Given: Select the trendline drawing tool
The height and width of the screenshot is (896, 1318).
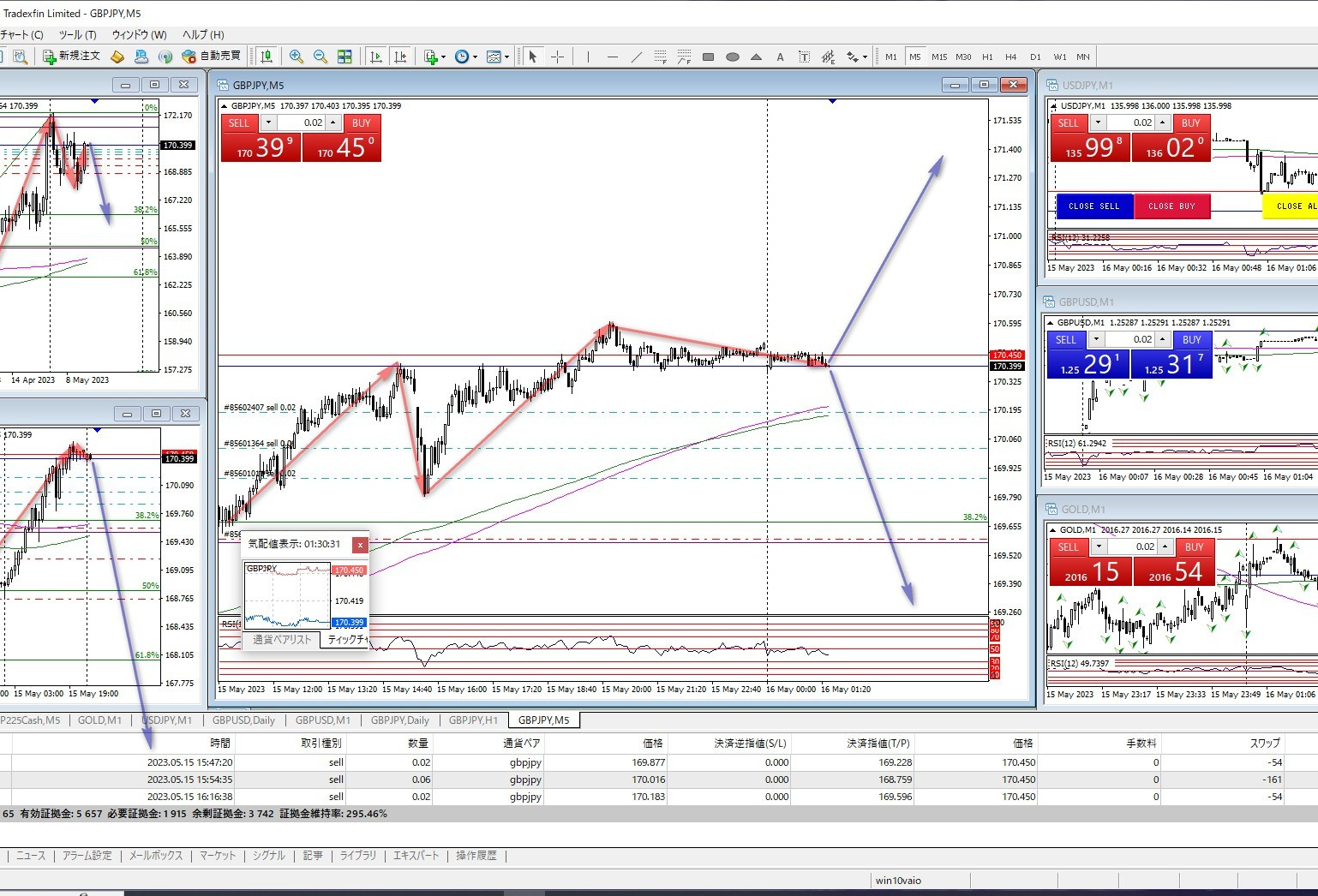Looking at the screenshot, I should 636,57.
